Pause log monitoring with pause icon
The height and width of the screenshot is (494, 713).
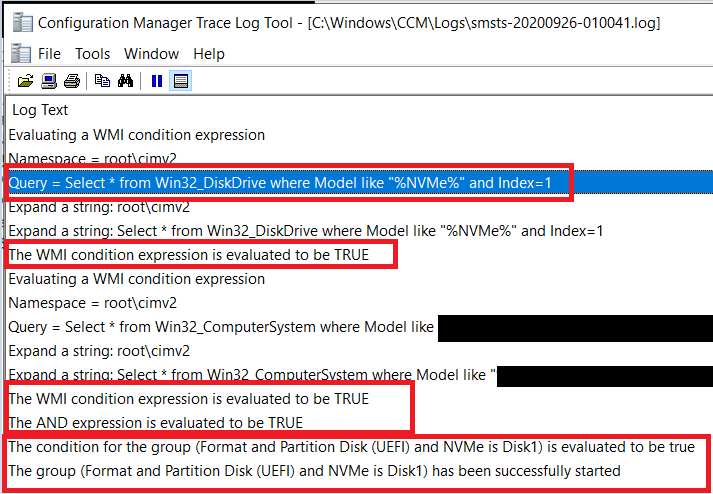pyautogui.click(x=156, y=81)
